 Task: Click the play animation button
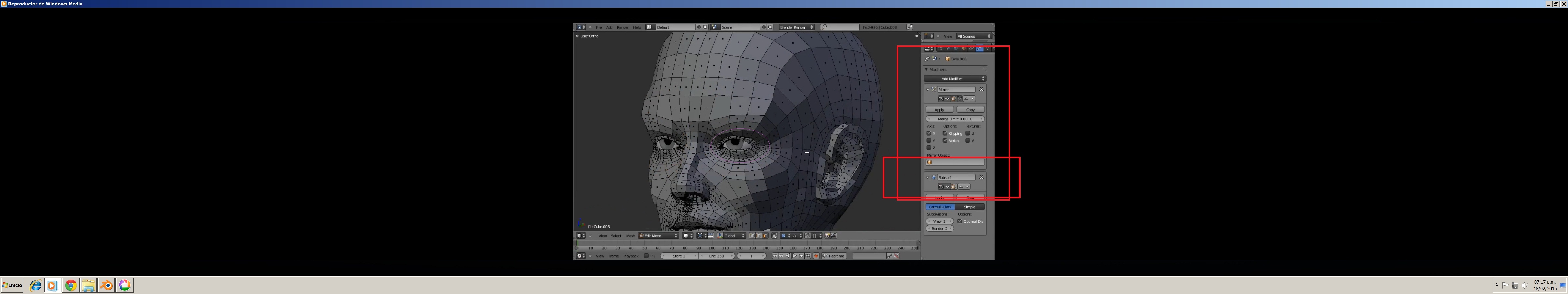click(794, 256)
